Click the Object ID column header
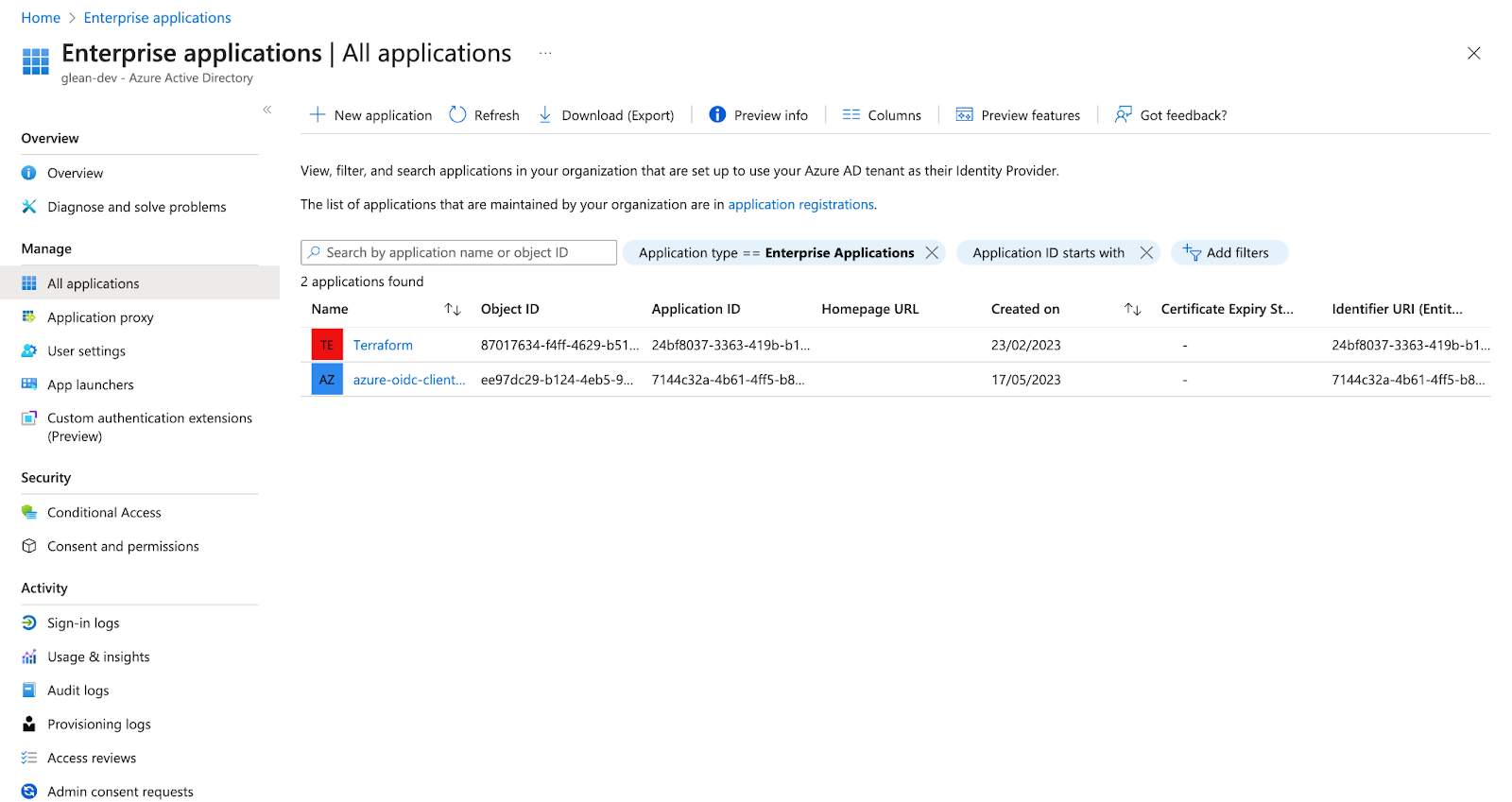 [x=509, y=309]
